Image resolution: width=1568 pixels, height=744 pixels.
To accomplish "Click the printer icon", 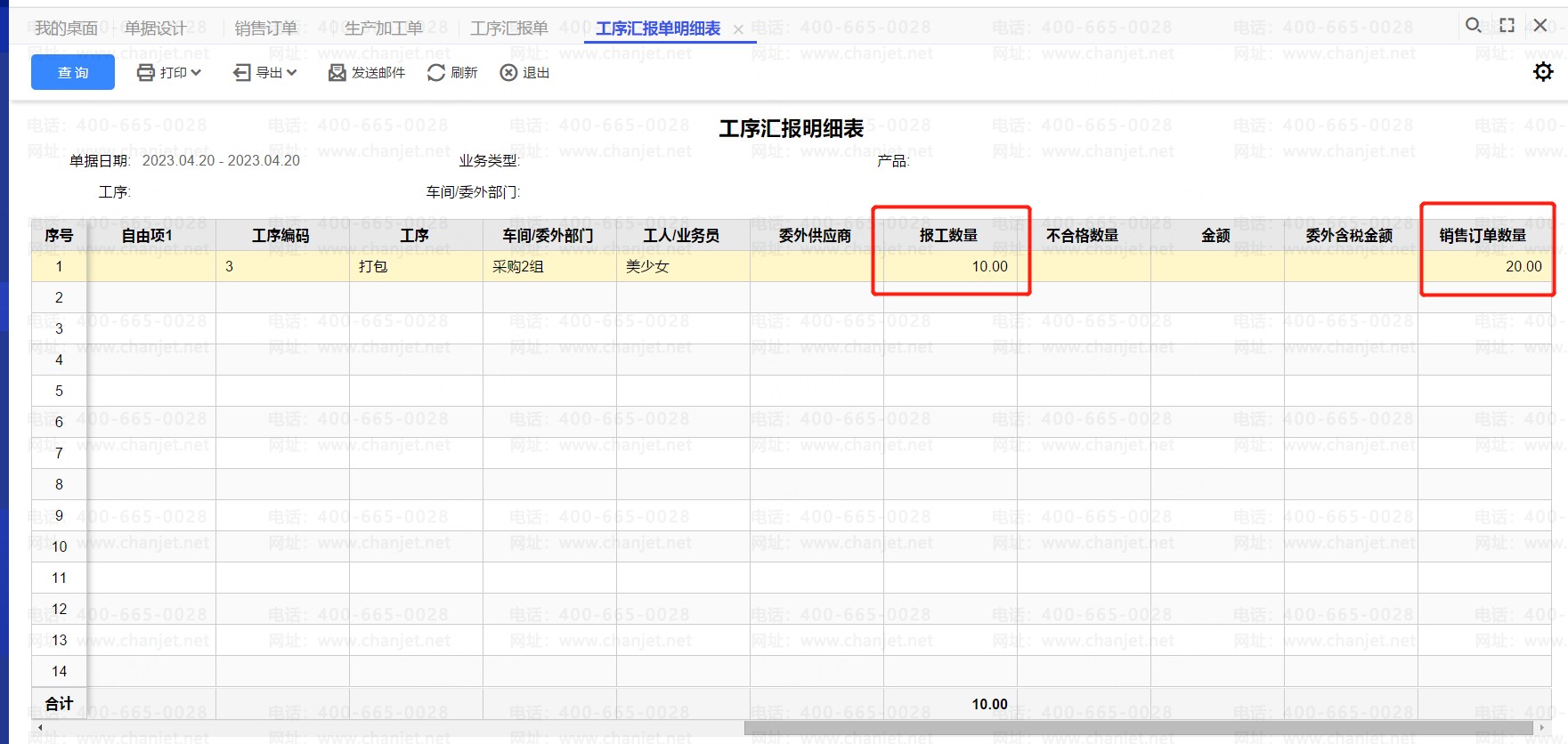I will (x=146, y=73).
